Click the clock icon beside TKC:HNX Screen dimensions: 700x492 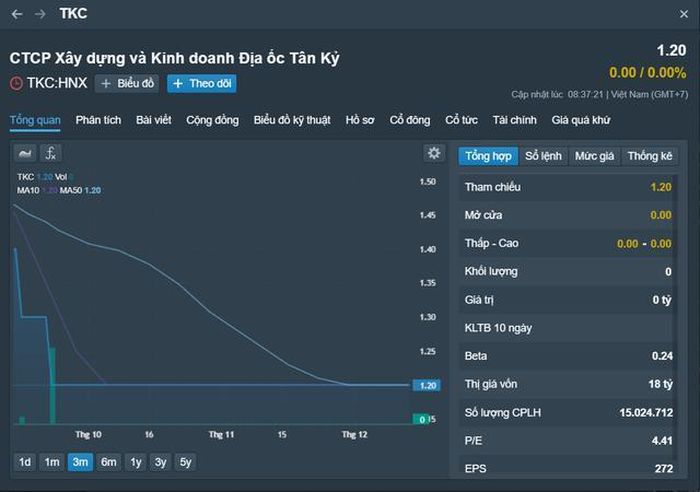click(16, 84)
